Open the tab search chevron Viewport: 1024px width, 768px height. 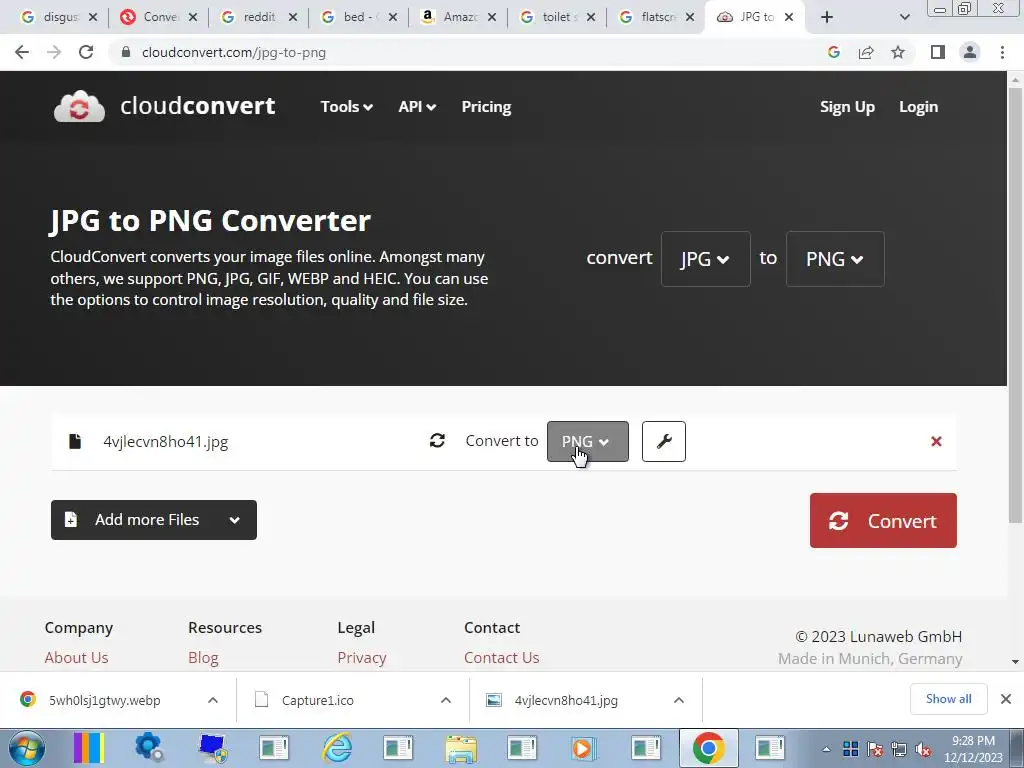904,17
